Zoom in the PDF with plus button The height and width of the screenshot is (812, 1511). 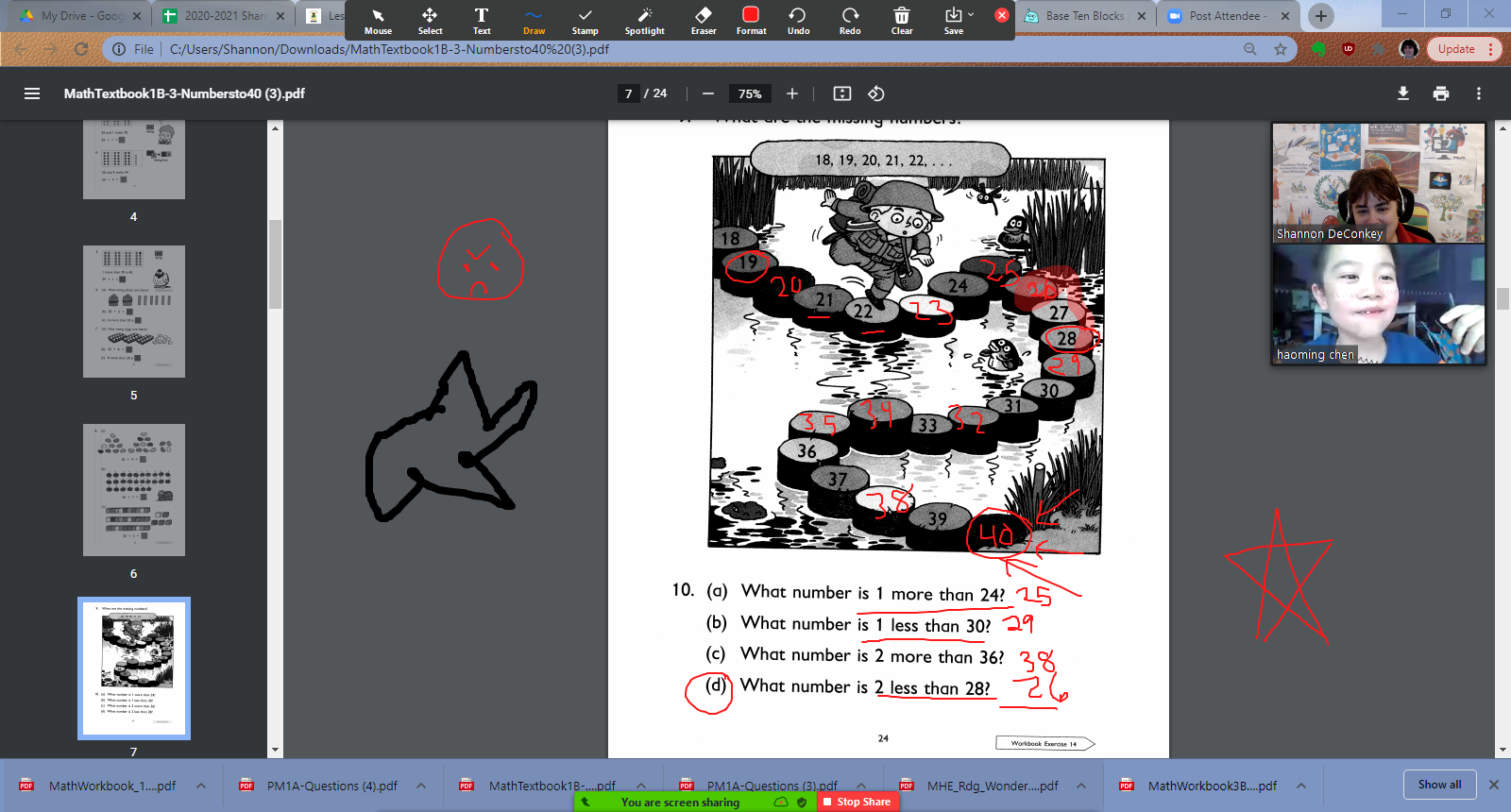[x=792, y=93]
